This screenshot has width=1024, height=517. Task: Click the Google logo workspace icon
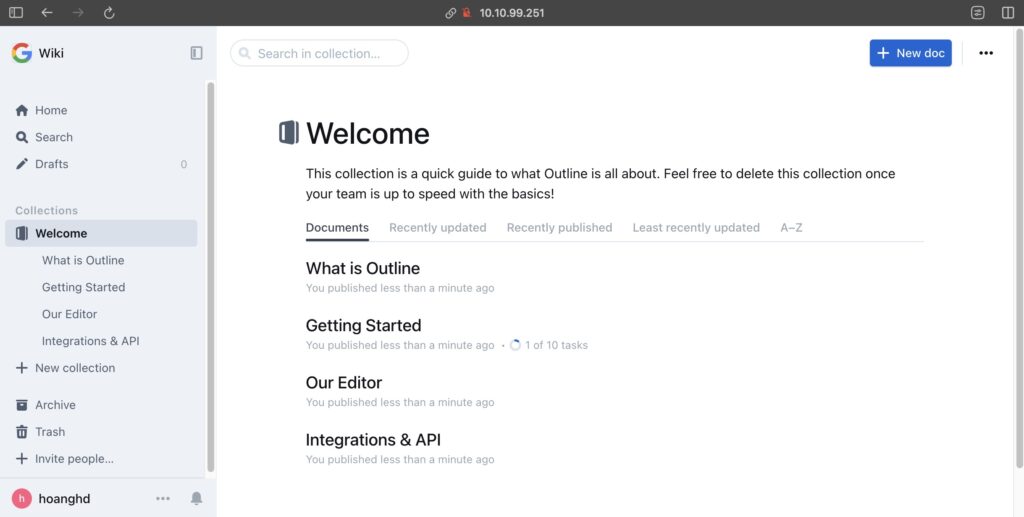coord(22,53)
